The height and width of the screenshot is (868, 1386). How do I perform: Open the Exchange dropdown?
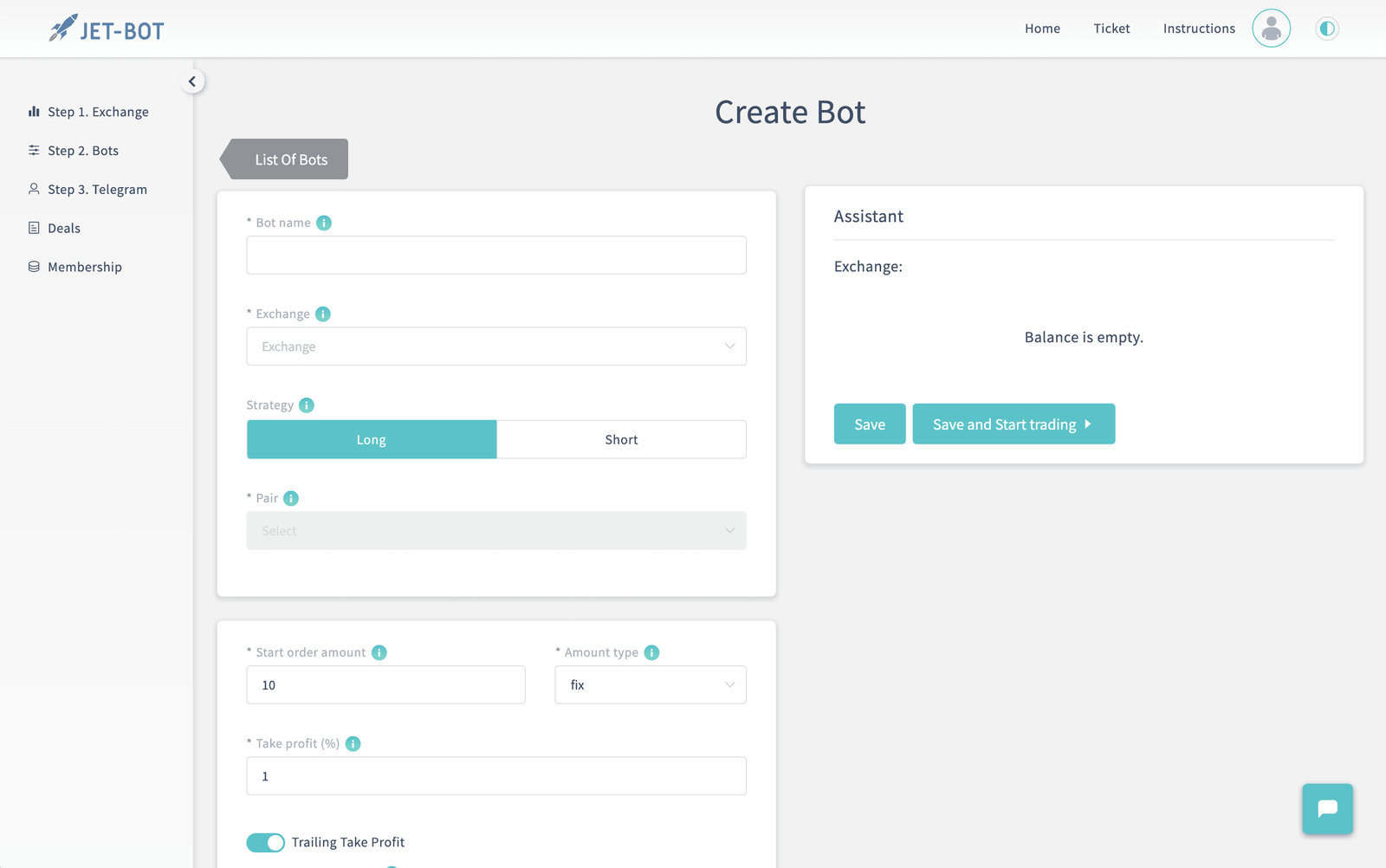pos(495,346)
